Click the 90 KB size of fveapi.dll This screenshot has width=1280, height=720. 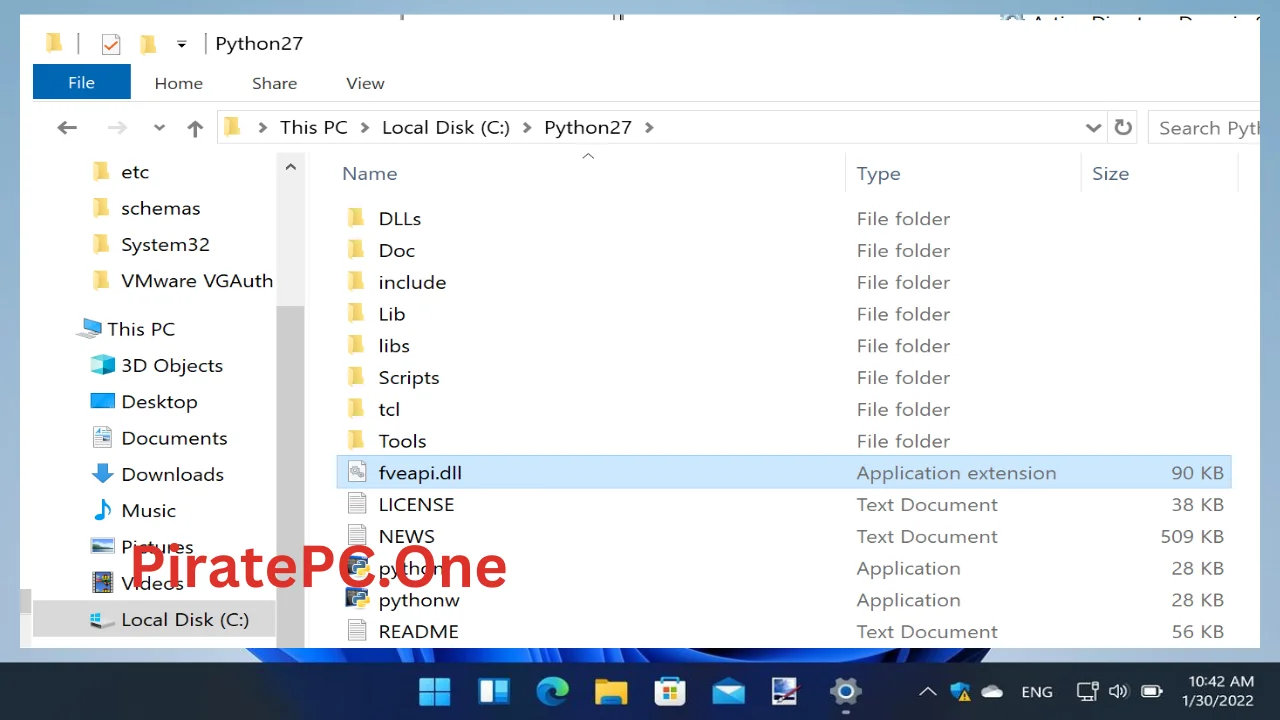pos(1197,473)
